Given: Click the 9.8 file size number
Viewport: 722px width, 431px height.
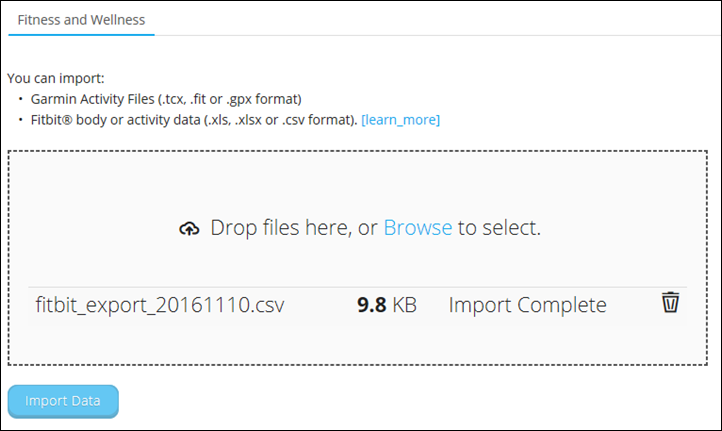Looking at the screenshot, I should tap(373, 305).
